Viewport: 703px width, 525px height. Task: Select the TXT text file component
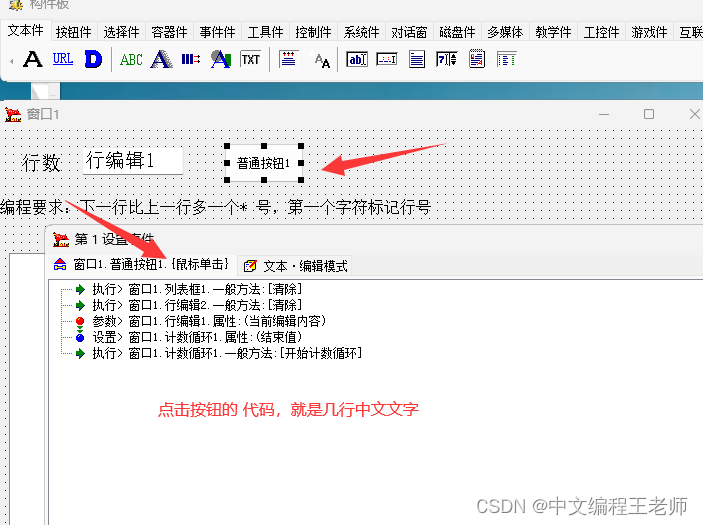pos(250,59)
